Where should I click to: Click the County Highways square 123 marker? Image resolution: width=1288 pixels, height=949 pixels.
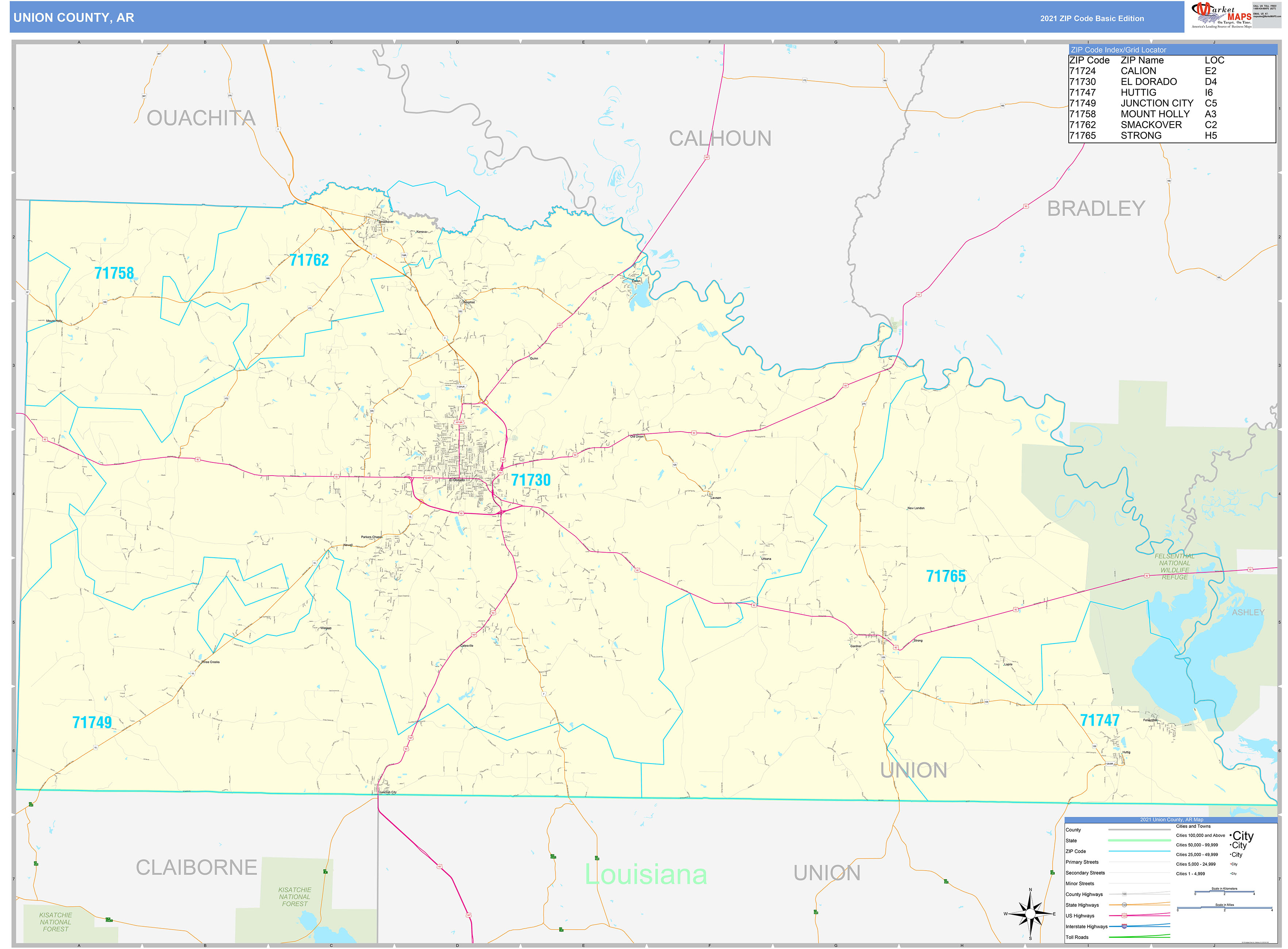(x=1125, y=894)
